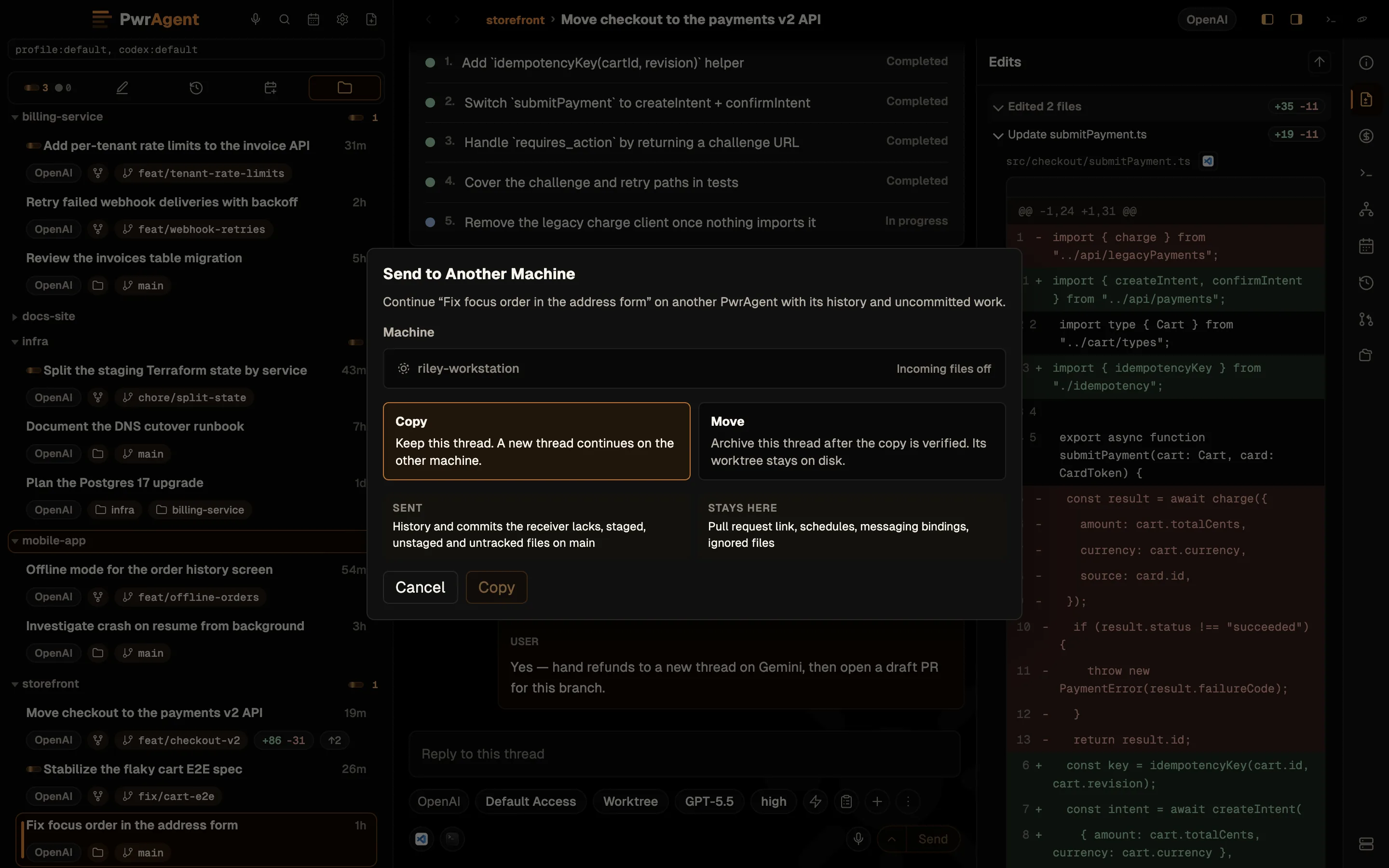Click the composer microphone dictation icon
Image resolution: width=1389 pixels, height=868 pixels.
pyautogui.click(x=858, y=839)
